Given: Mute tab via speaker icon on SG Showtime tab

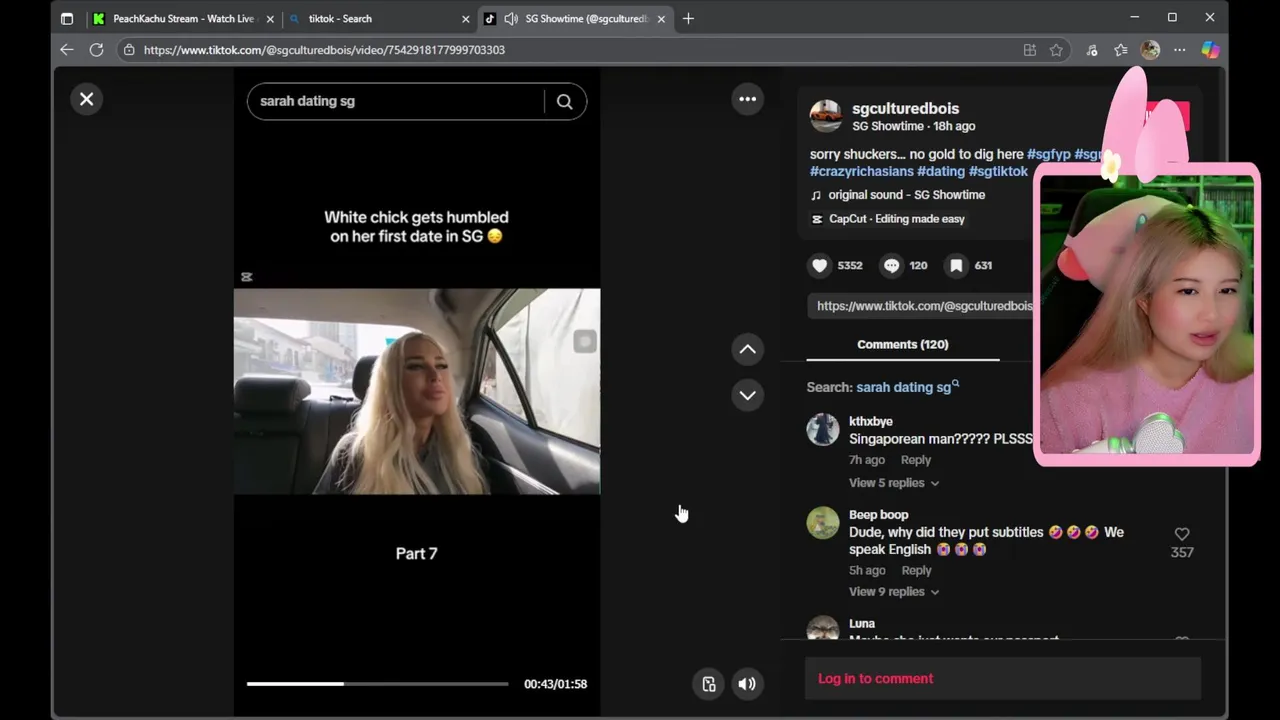Looking at the screenshot, I should tap(511, 18).
